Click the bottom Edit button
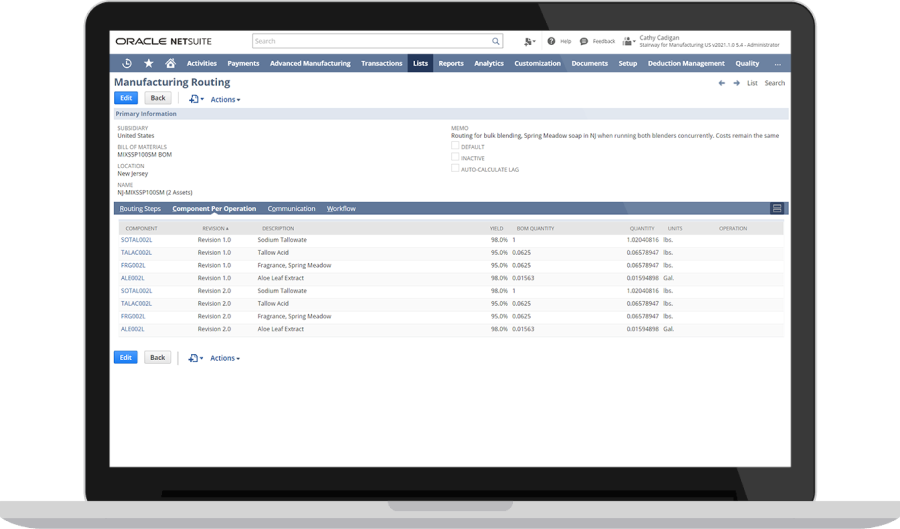This screenshot has width=900, height=529. pyautogui.click(x=126, y=357)
